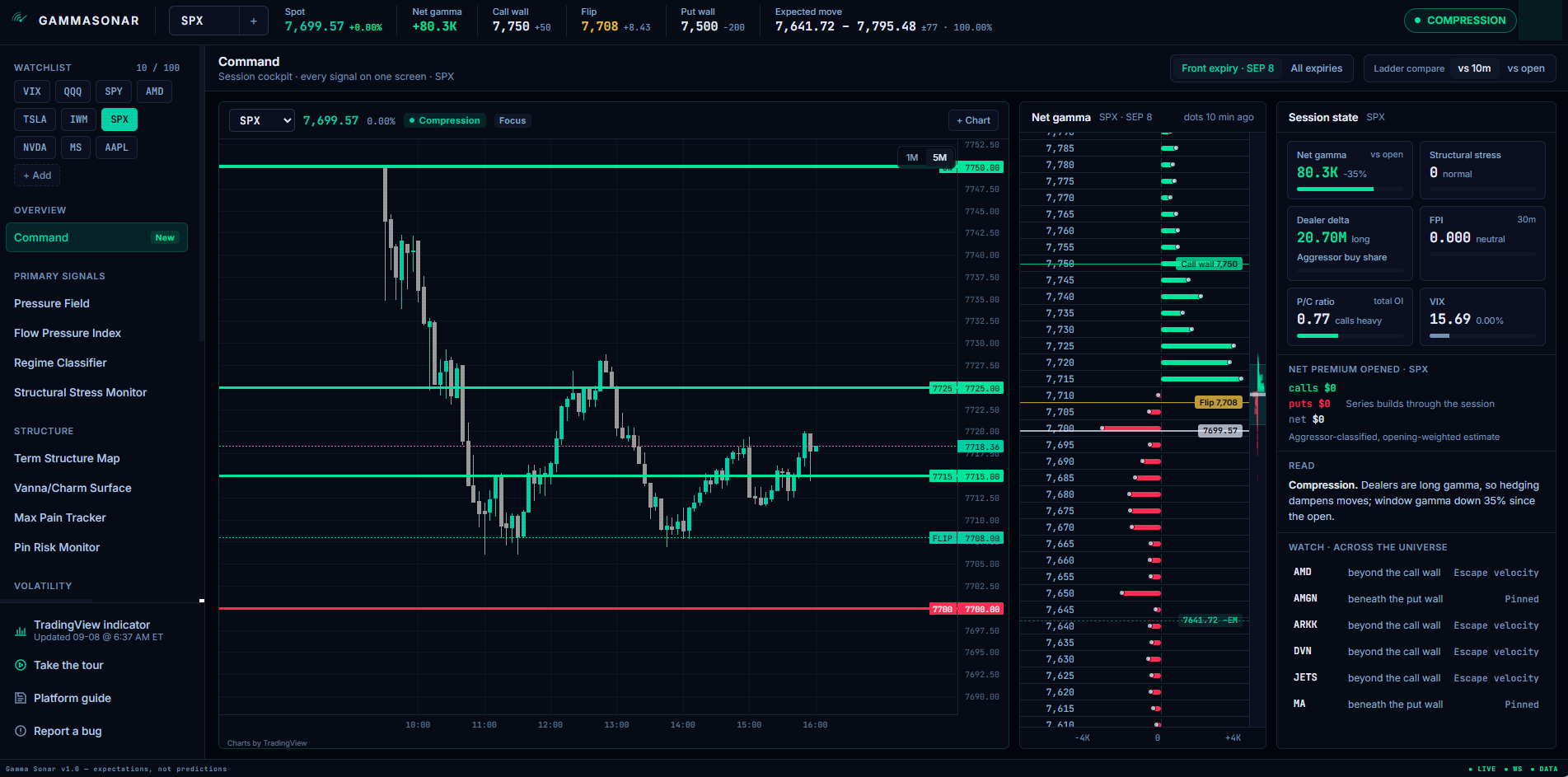Toggle the Focus mode chip
This screenshot has width=1568, height=777.
pos(512,120)
